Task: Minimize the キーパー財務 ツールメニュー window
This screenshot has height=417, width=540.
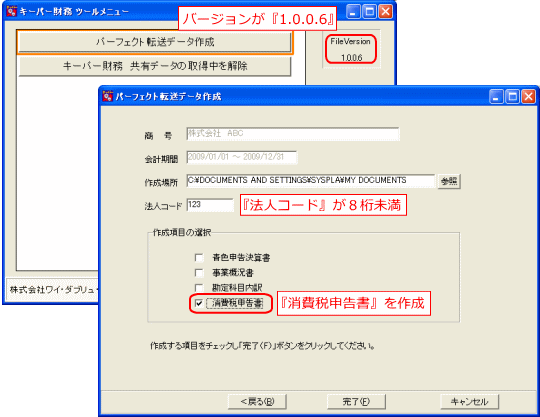Action: [x=353, y=12]
